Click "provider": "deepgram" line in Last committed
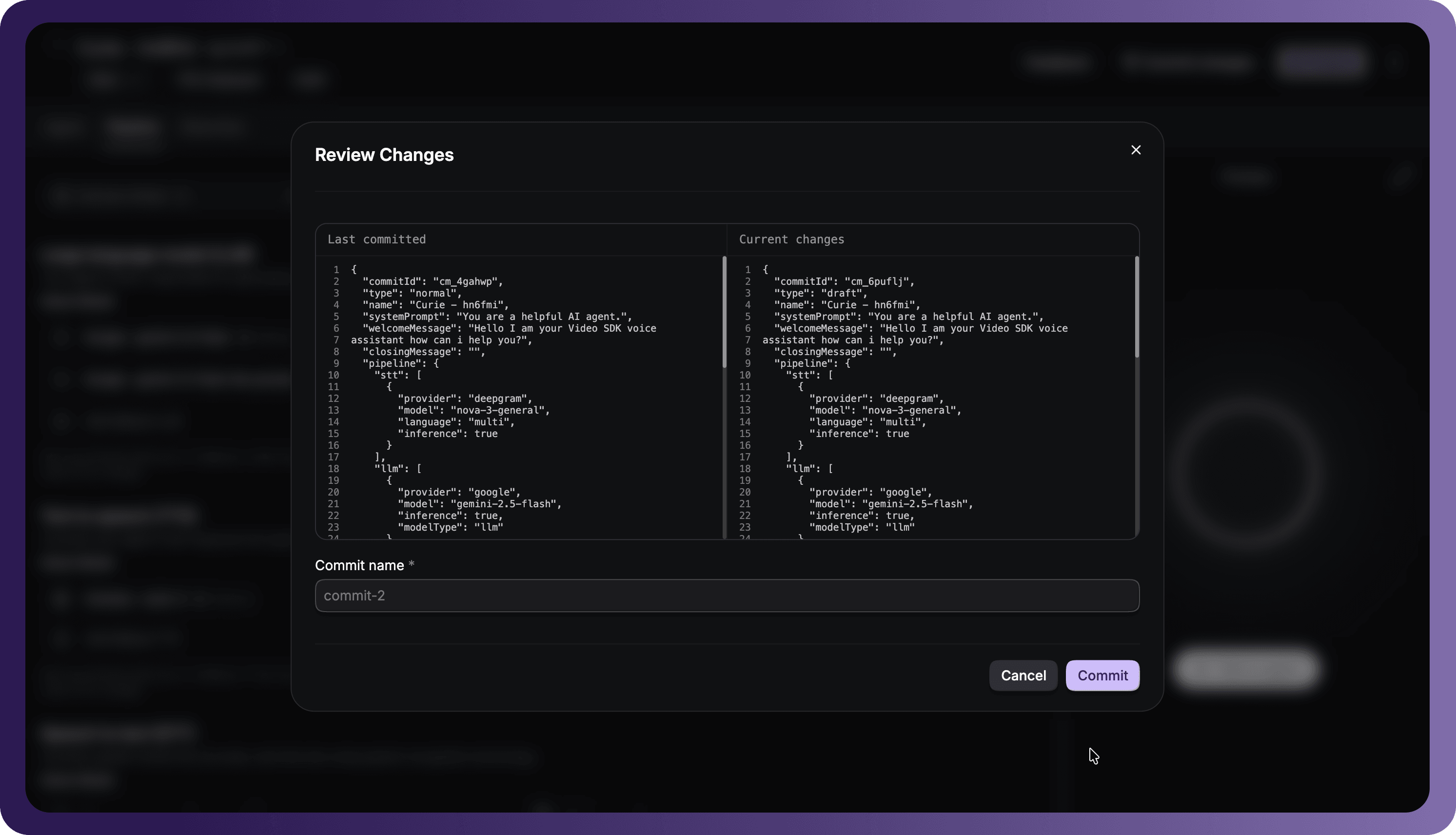 click(x=465, y=398)
